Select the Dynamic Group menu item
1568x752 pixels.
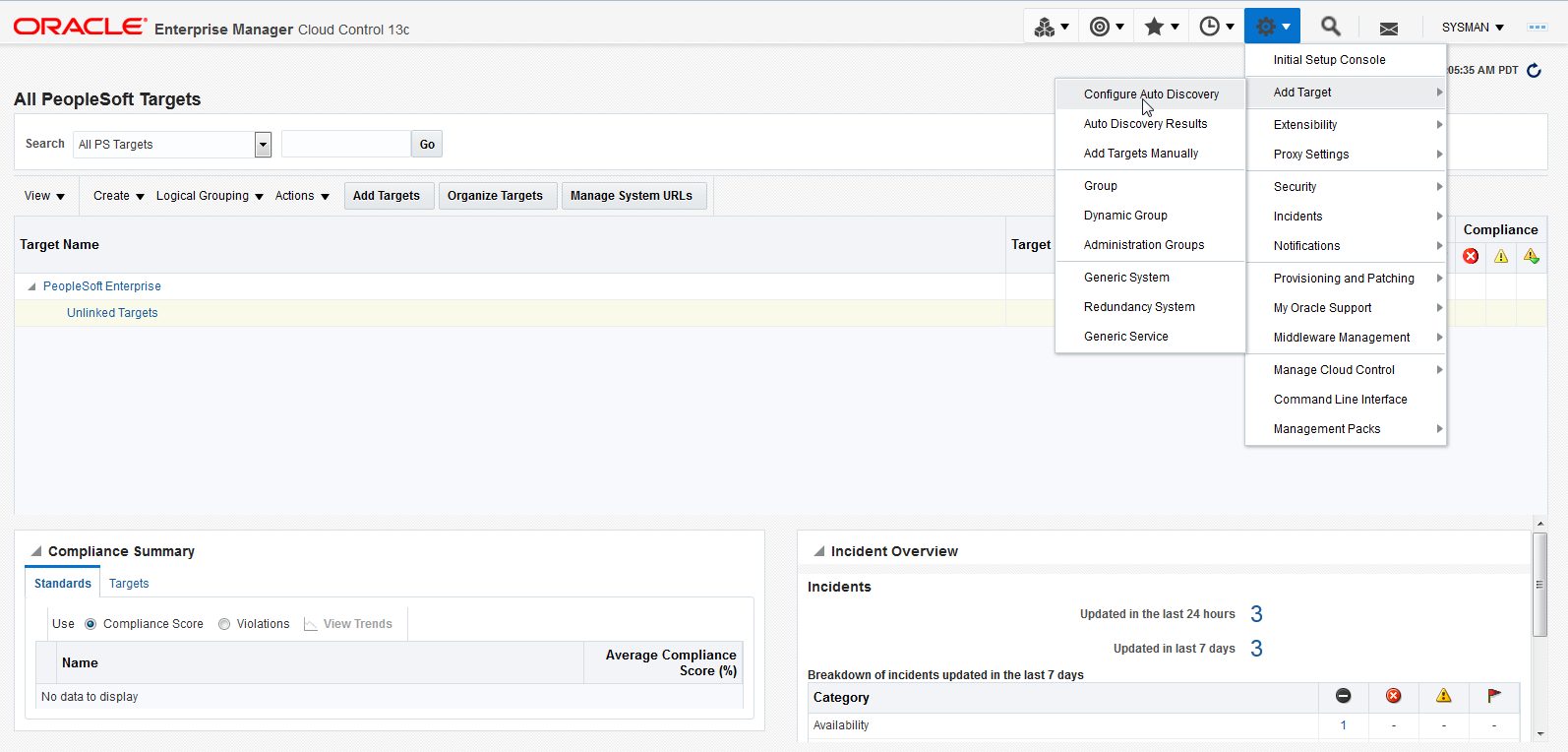click(1151, 216)
